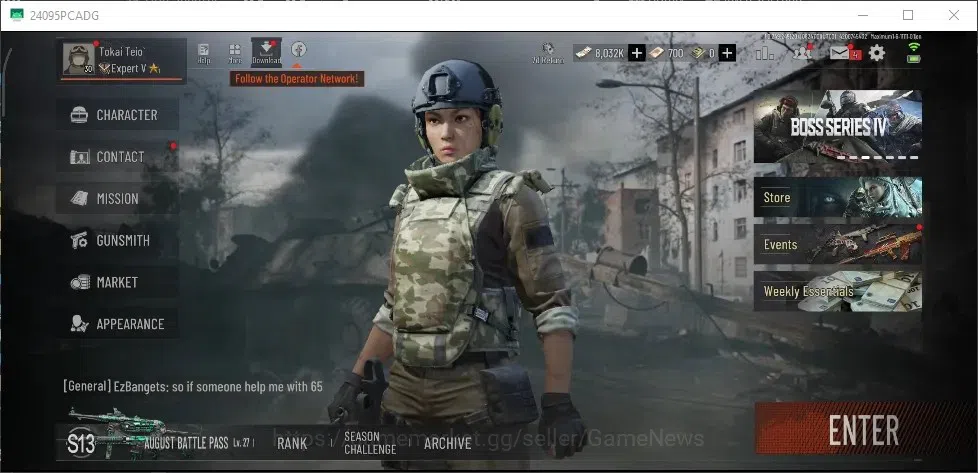978x473 pixels.
Task: Click the battery status icon
Action: tap(914, 59)
